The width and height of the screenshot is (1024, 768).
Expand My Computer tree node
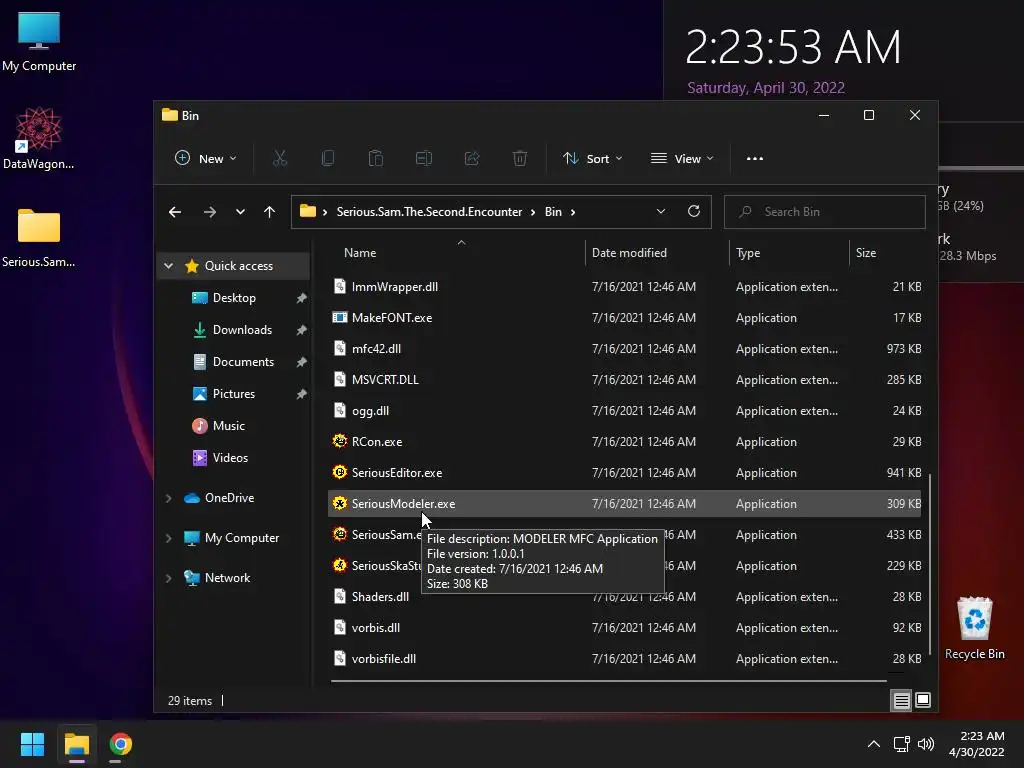[x=168, y=538]
